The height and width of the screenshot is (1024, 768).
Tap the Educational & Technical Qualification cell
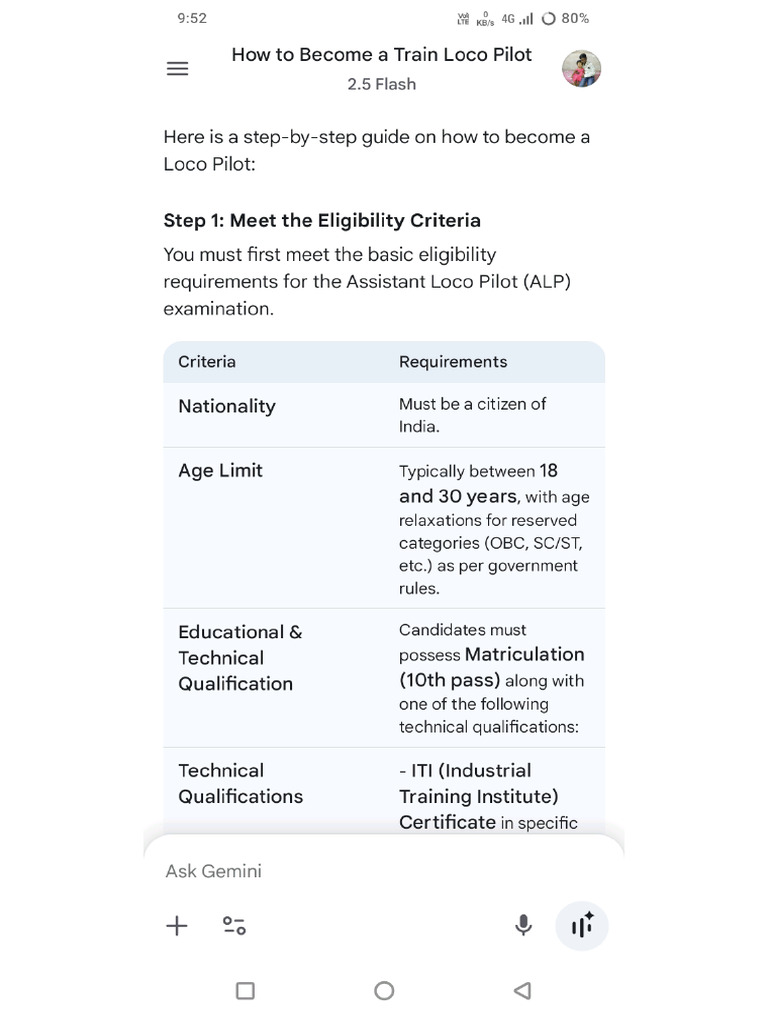click(x=240, y=658)
